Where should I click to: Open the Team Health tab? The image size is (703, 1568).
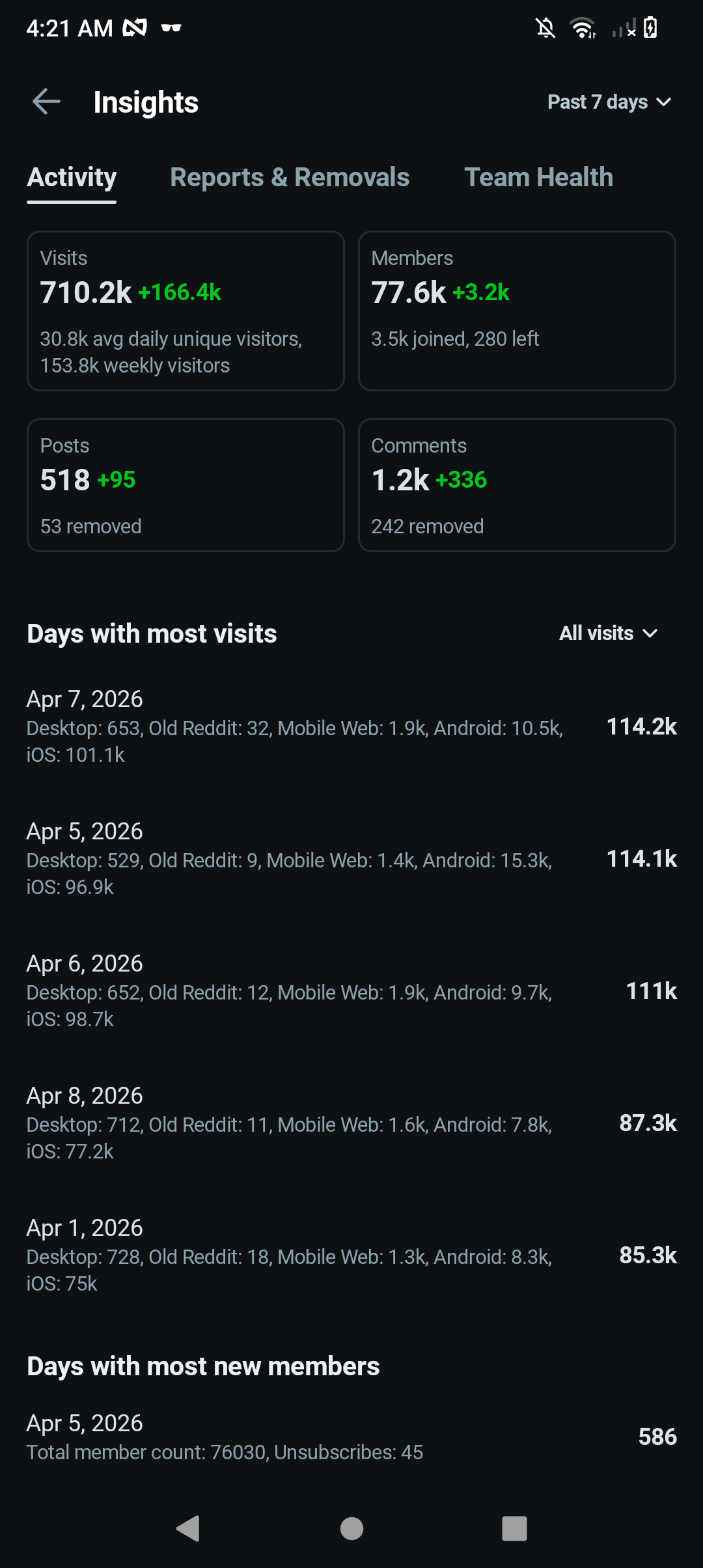(x=538, y=178)
